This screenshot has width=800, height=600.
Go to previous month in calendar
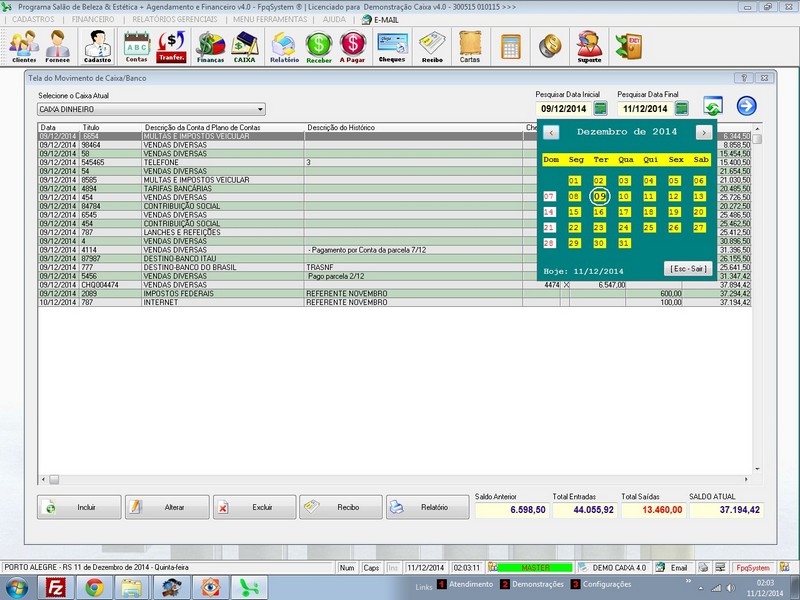551,132
